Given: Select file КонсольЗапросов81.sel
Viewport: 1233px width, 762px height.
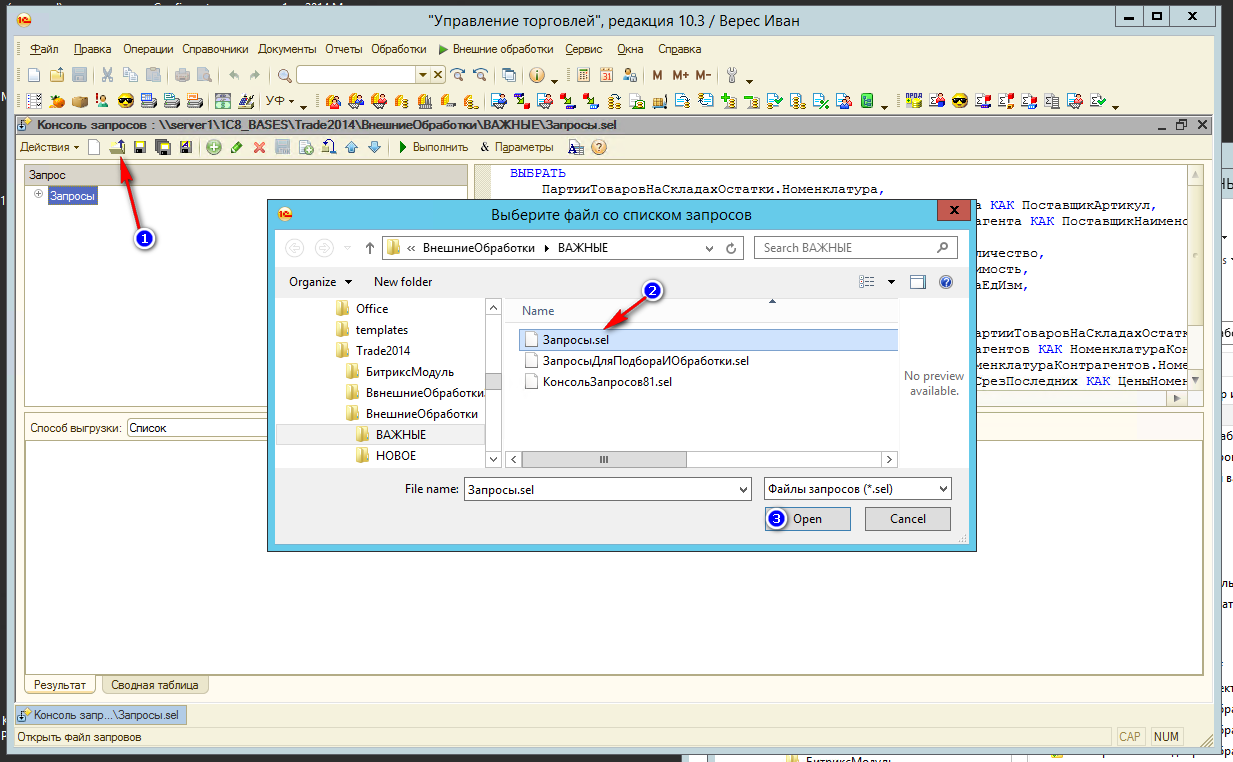Looking at the screenshot, I should [x=607, y=381].
